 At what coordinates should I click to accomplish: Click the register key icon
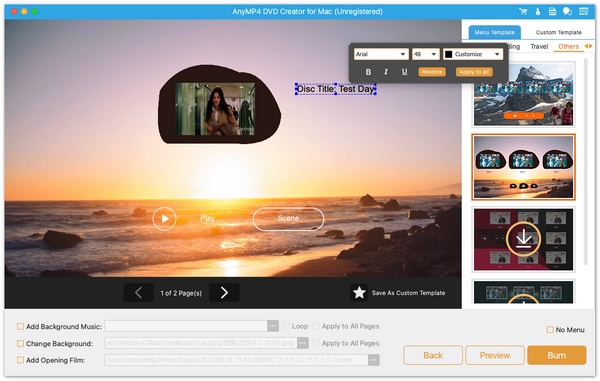point(538,11)
